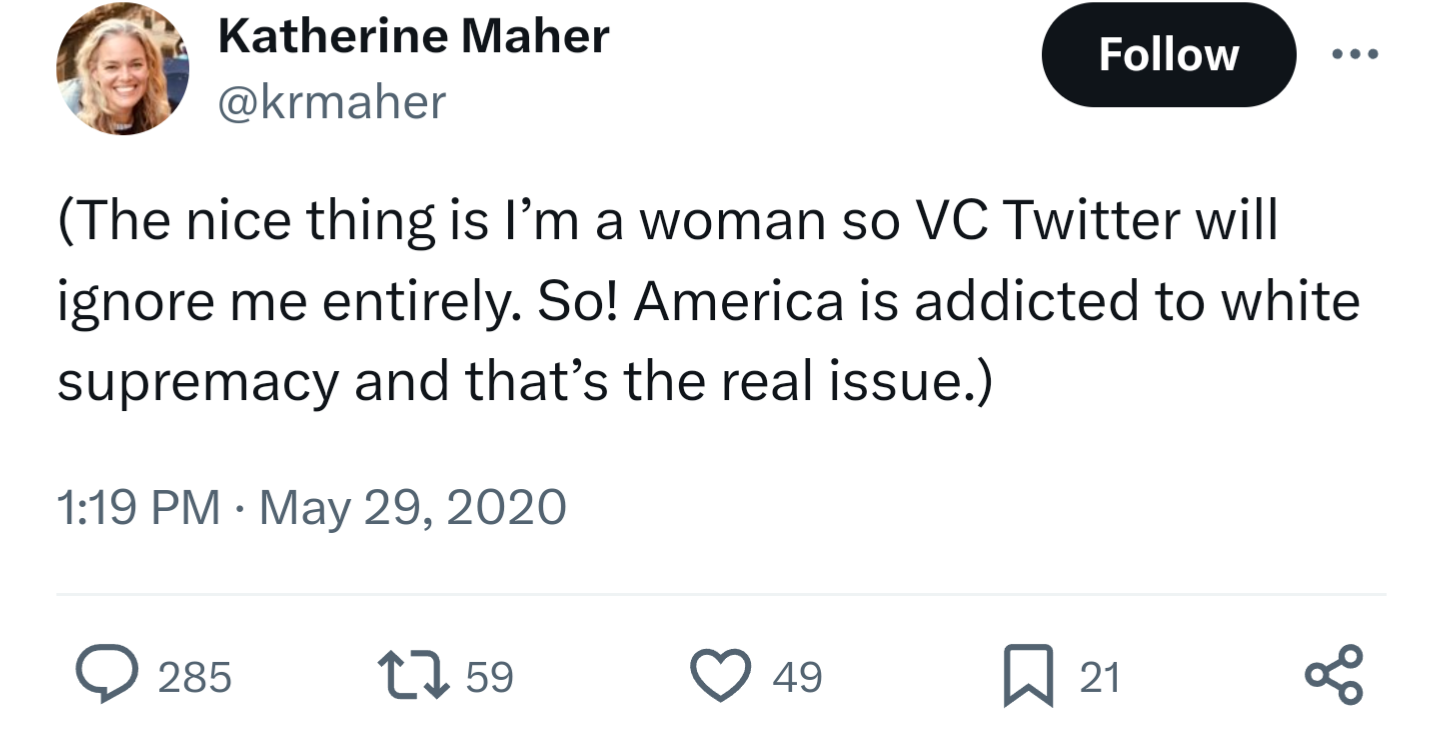
Task: Open the three-dot more options menu
Action: [x=1355, y=54]
